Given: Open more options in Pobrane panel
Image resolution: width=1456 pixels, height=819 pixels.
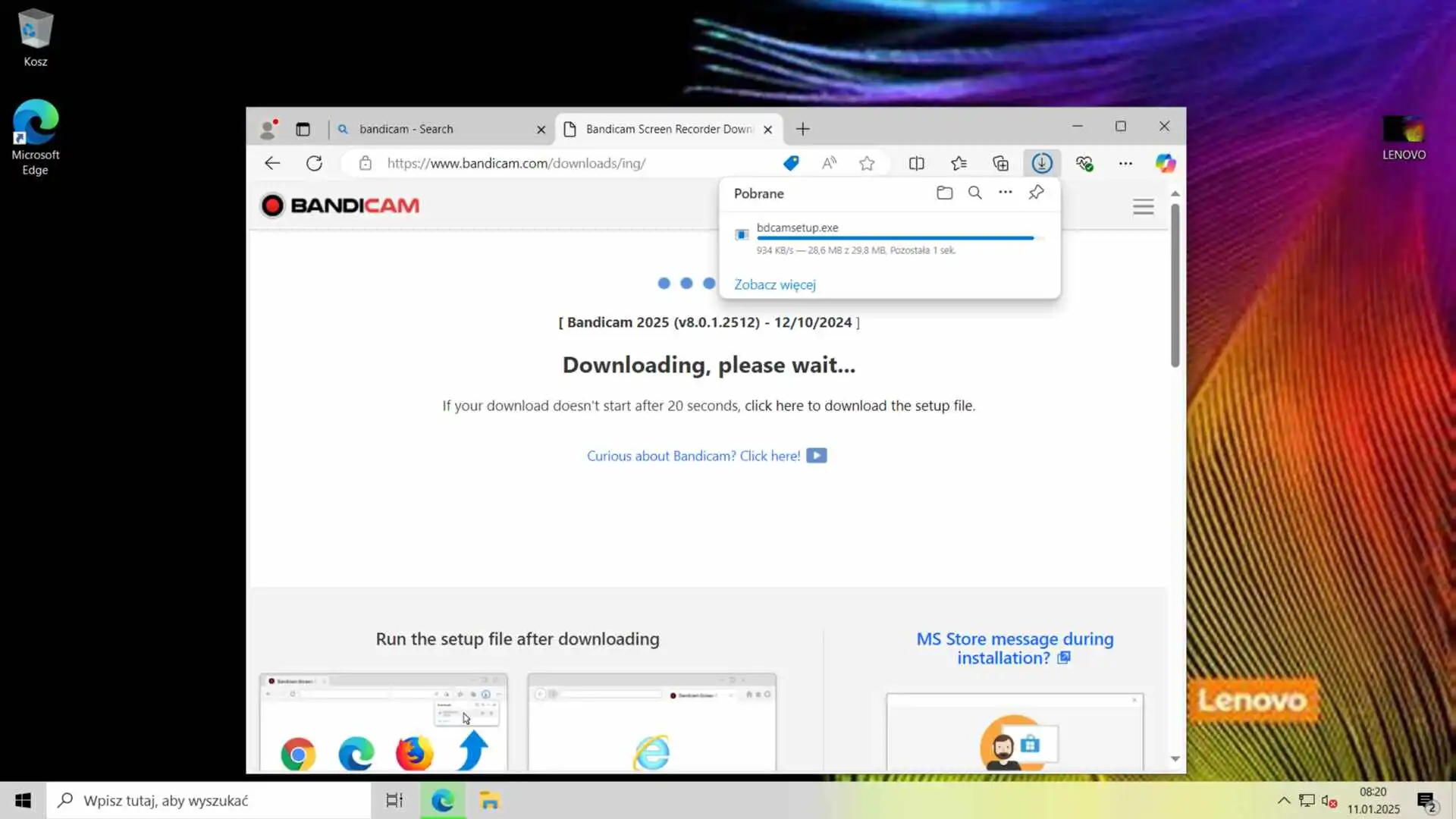Looking at the screenshot, I should tap(1006, 193).
